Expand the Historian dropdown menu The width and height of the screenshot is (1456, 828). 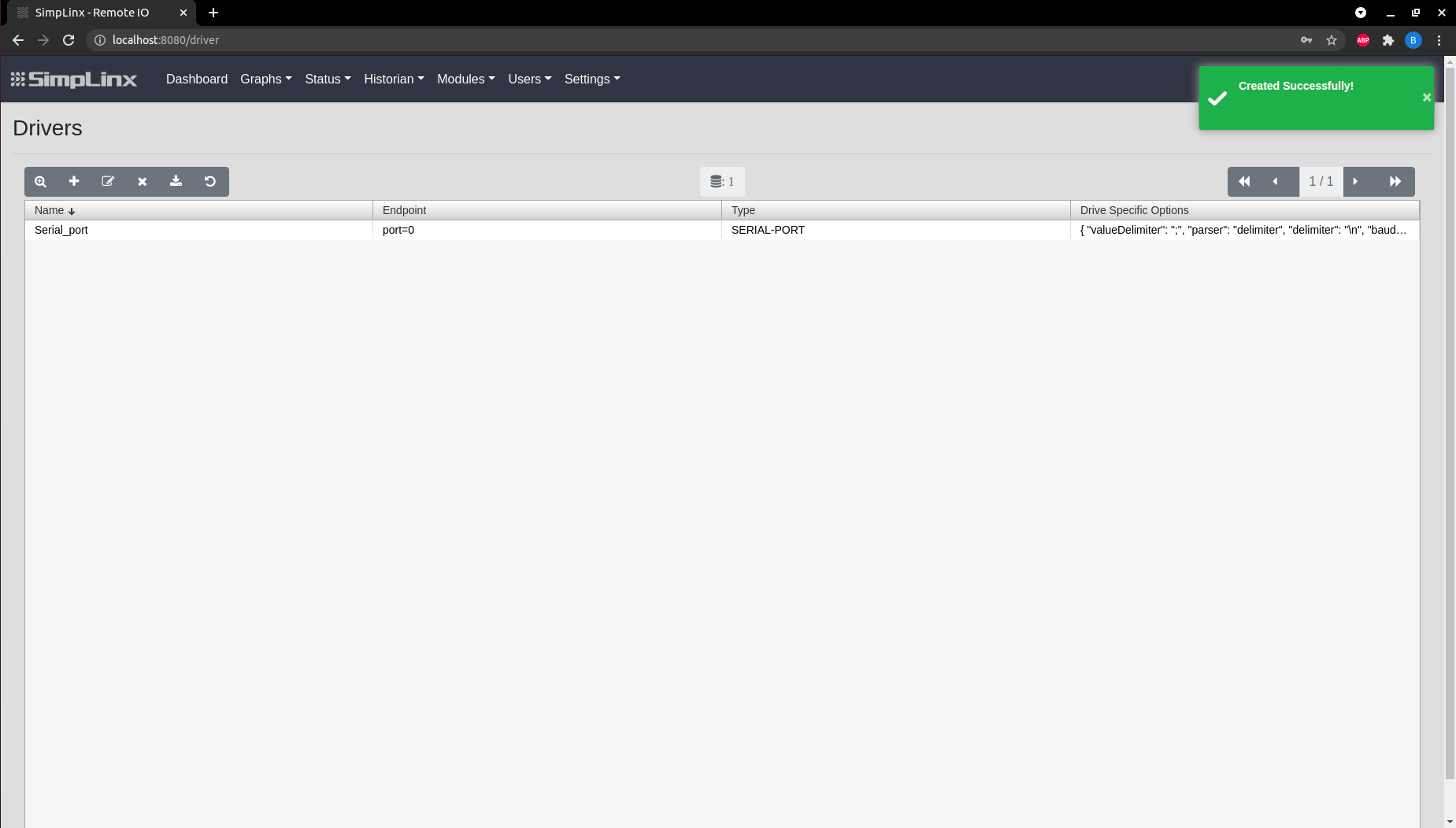click(394, 79)
